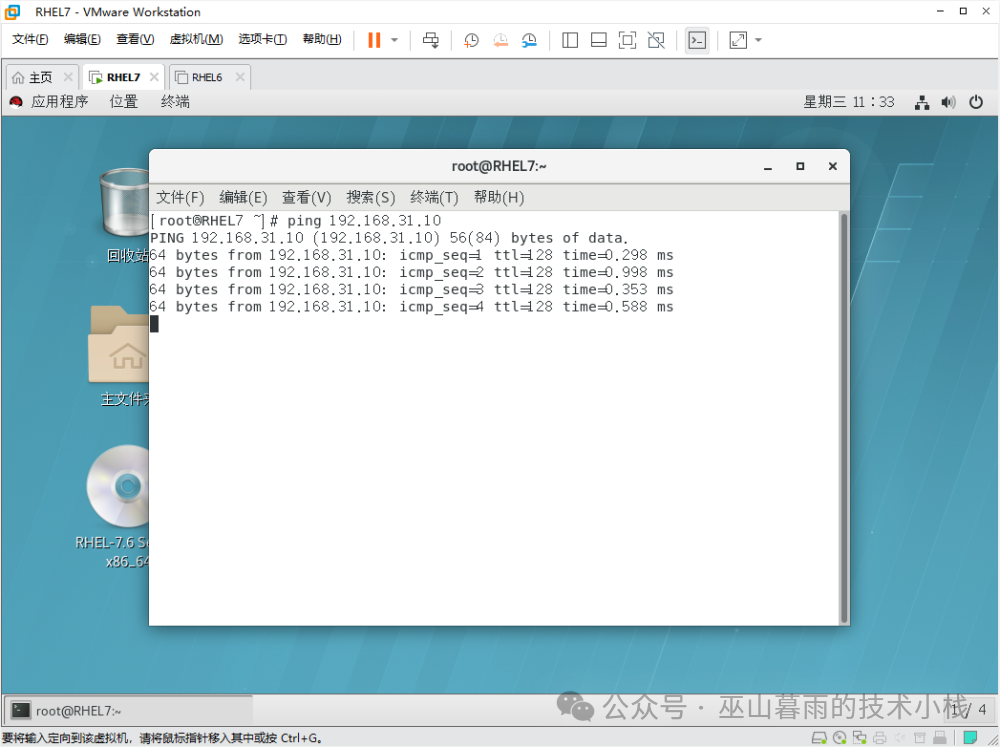Open the 虚拟机(M) menu

[195, 39]
